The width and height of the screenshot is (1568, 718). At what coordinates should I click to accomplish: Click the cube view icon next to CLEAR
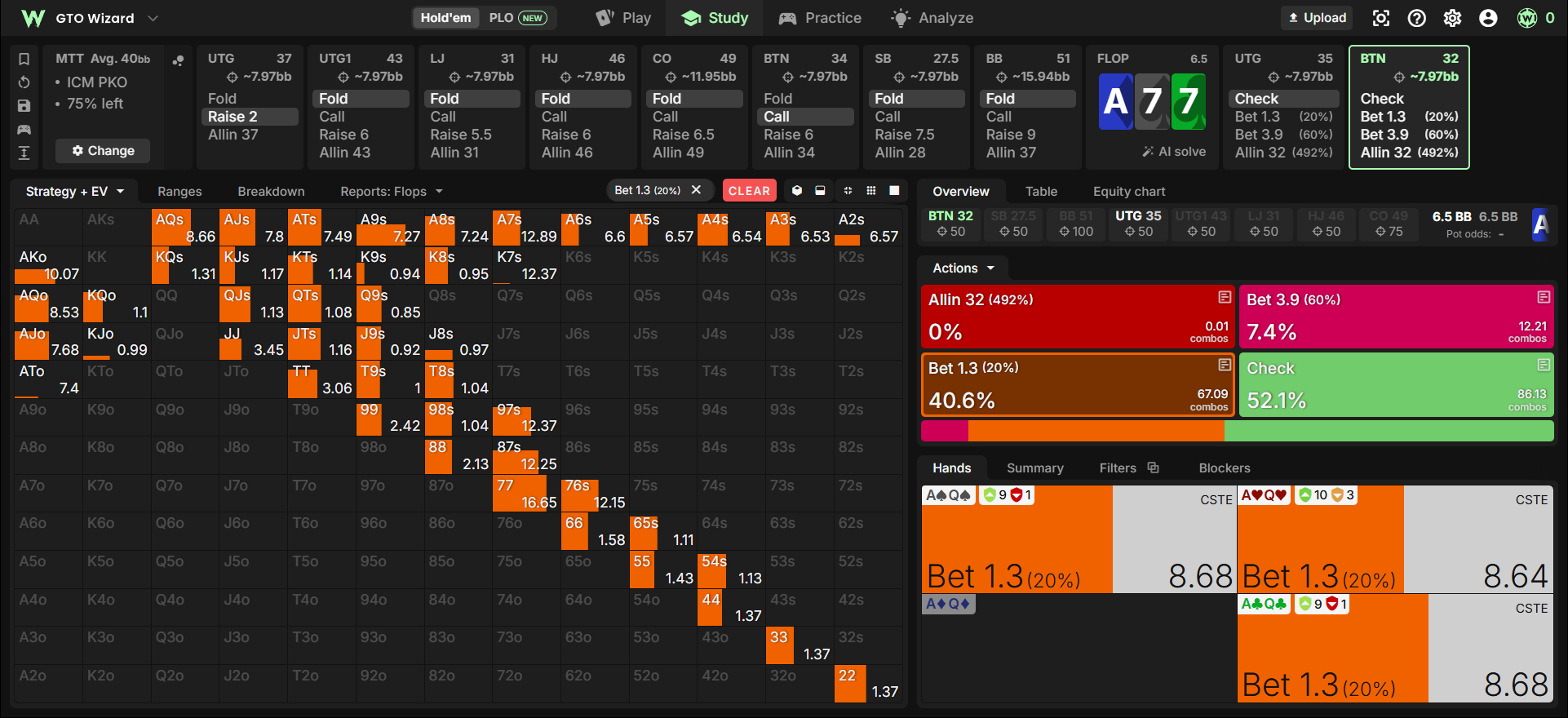[x=797, y=190]
